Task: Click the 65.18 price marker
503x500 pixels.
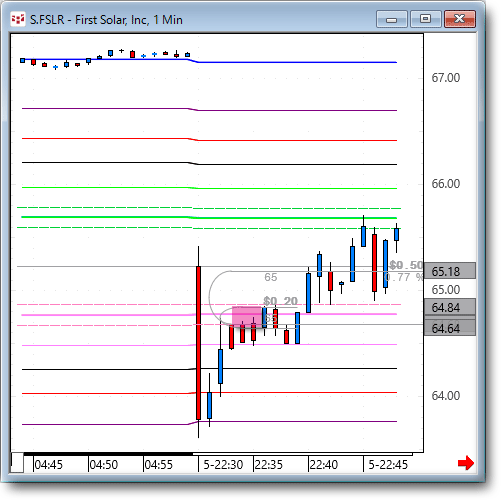Action: tap(449, 271)
